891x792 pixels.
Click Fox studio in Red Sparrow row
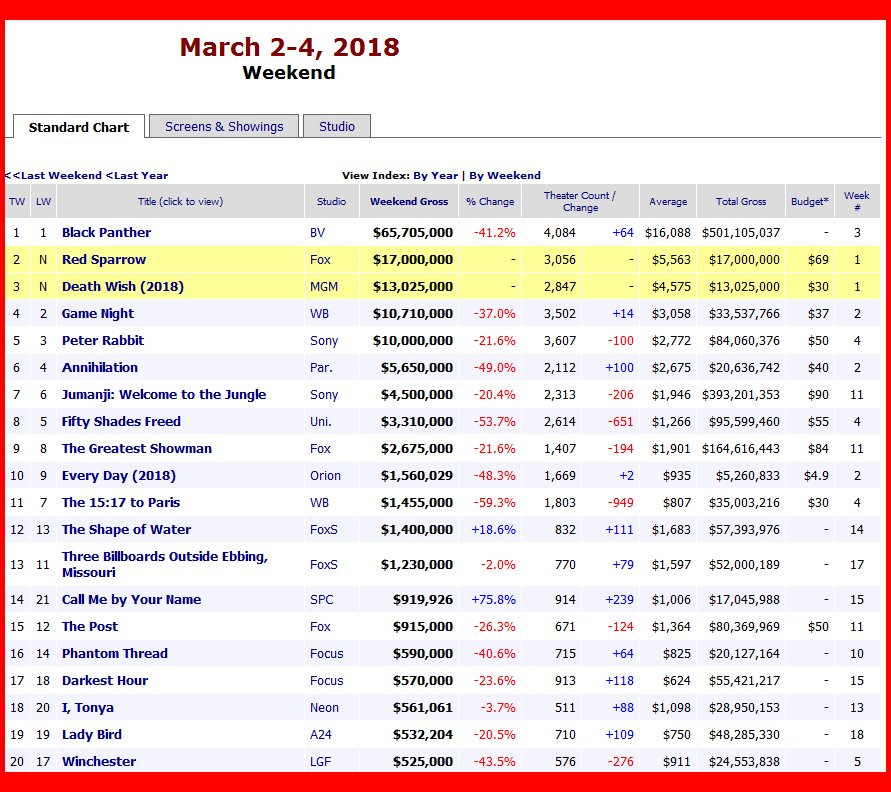[320, 260]
